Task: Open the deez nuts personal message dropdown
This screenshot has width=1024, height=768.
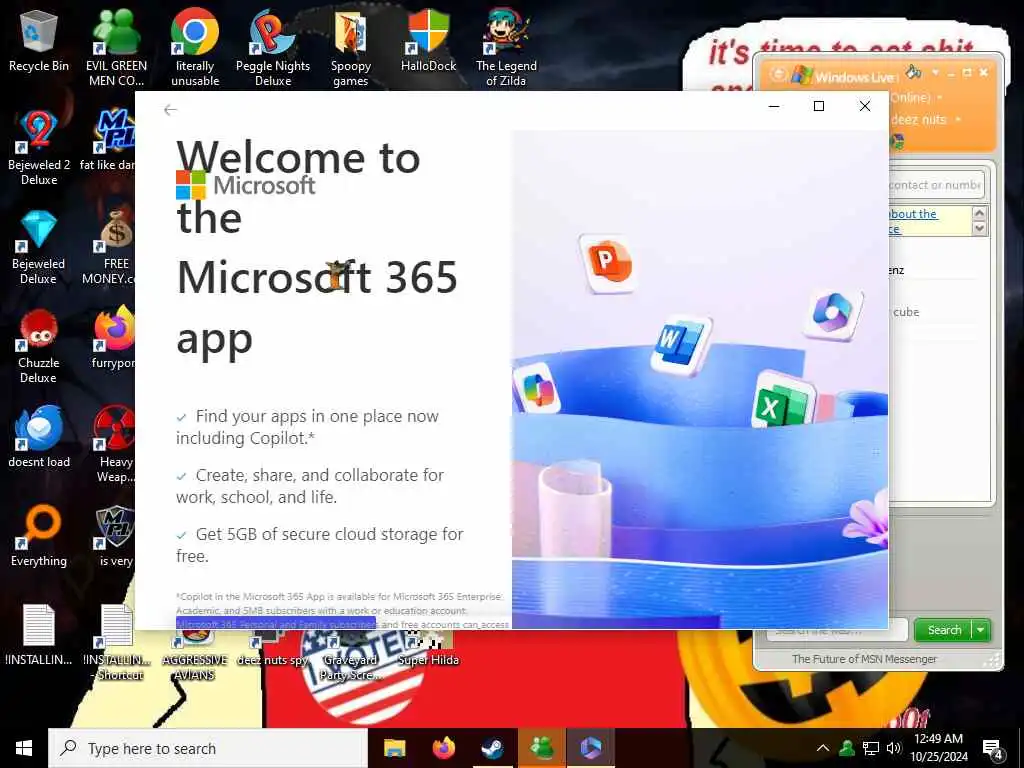Action: (x=925, y=120)
